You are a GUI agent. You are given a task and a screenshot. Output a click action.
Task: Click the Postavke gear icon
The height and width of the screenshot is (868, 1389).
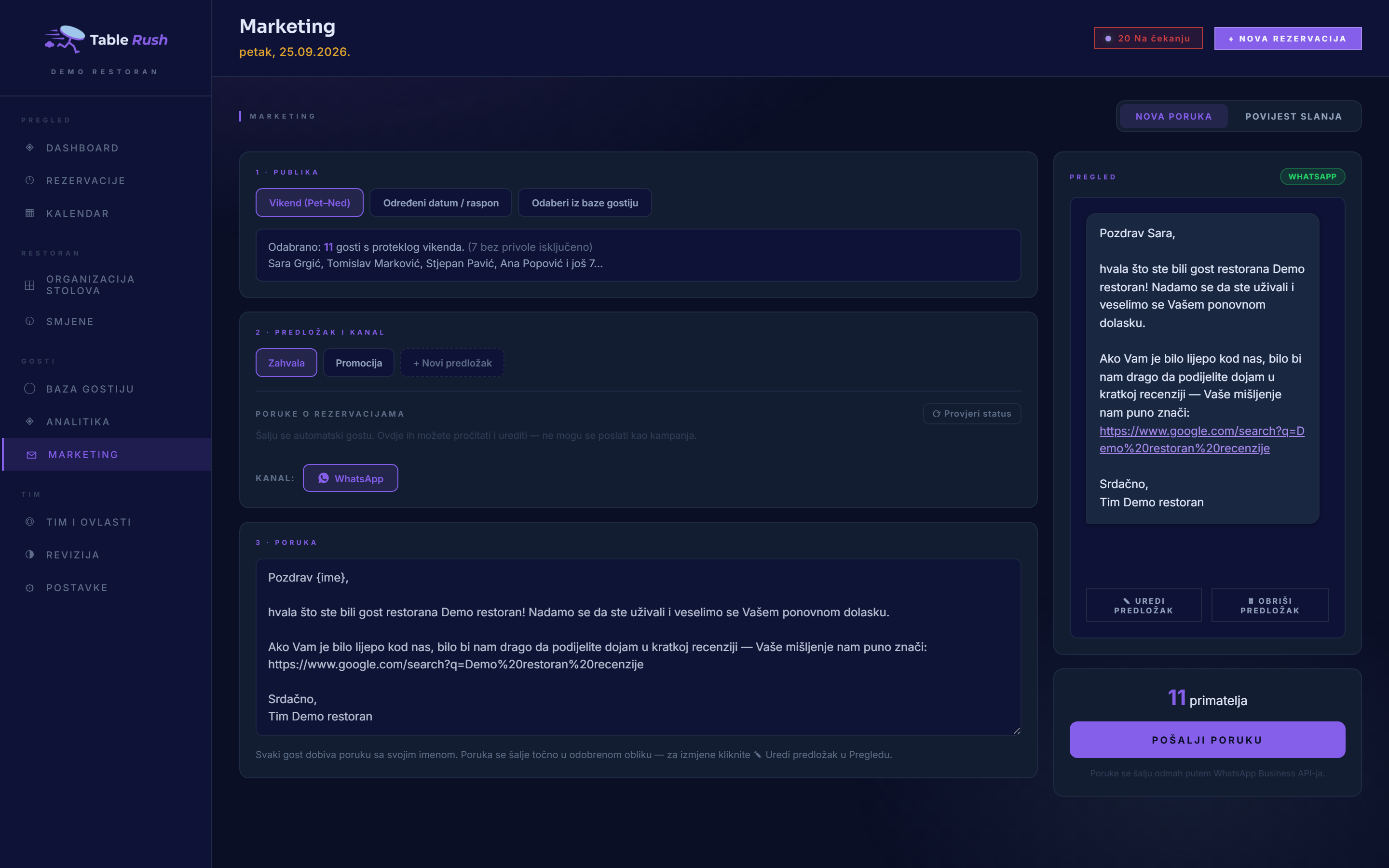30,588
